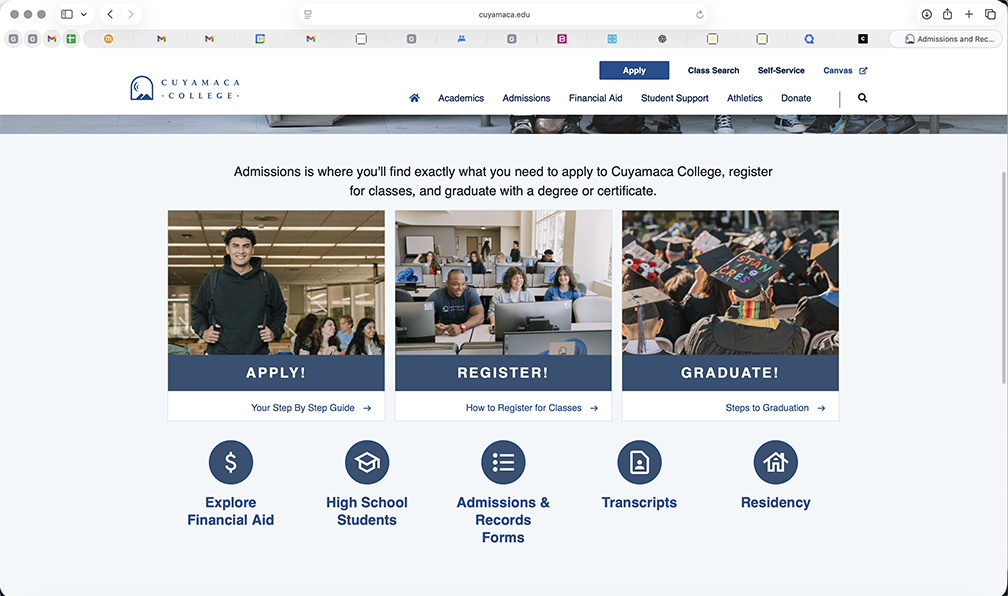The width and height of the screenshot is (1008, 596).
Task: Click the list icon for Records Forms
Action: 503,462
